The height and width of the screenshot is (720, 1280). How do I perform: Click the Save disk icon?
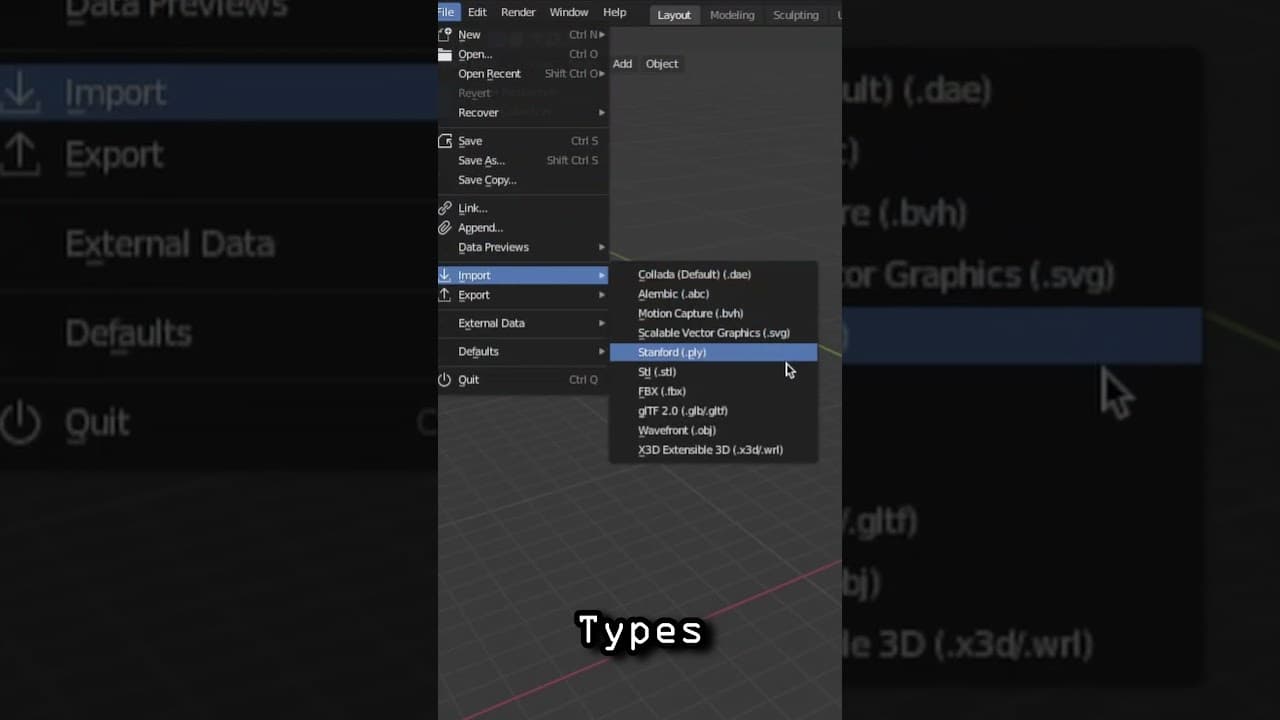pos(445,141)
